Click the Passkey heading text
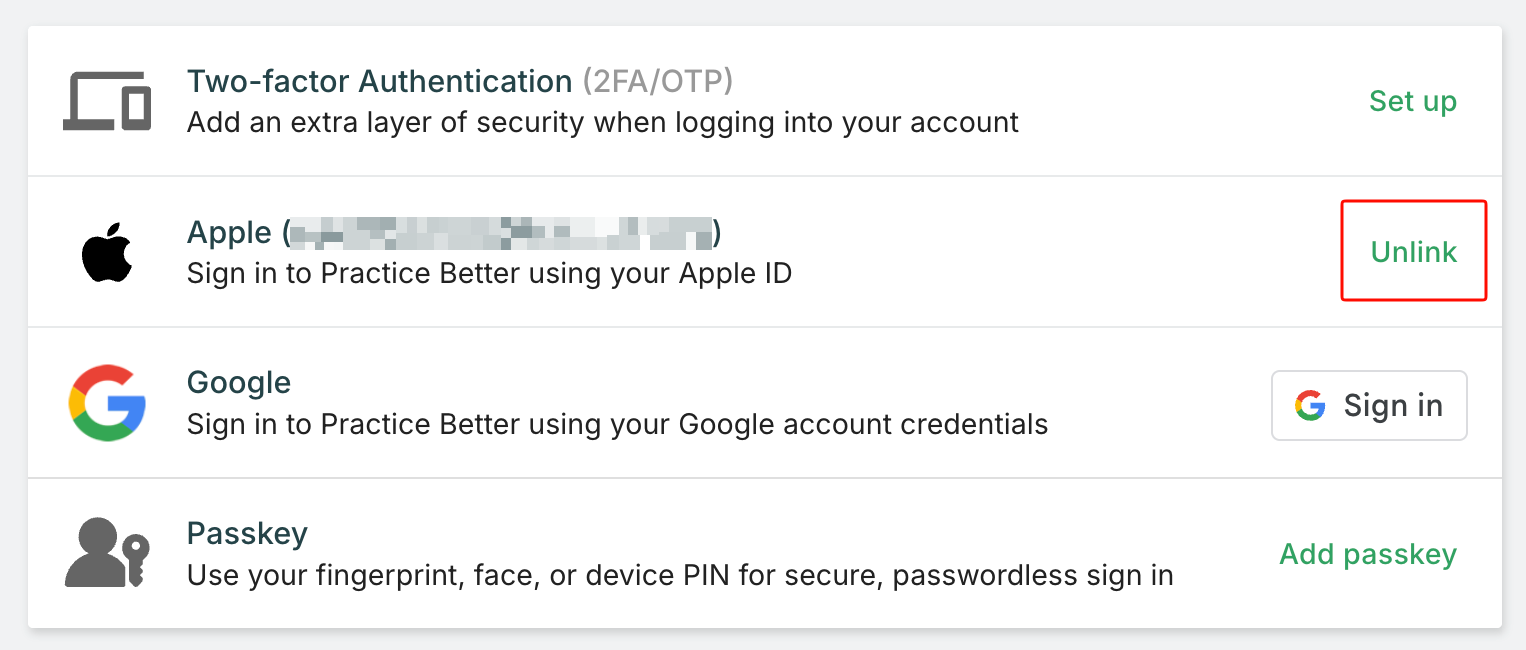The width and height of the screenshot is (1526, 650). (247, 534)
